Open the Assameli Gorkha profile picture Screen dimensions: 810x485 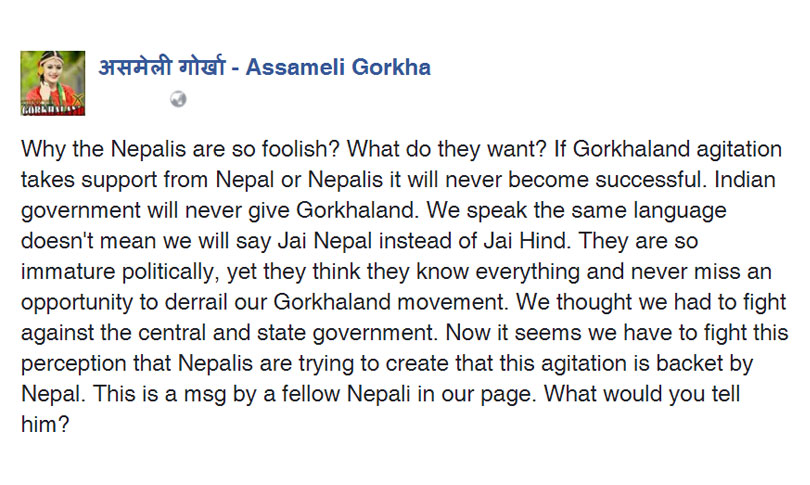[53, 83]
